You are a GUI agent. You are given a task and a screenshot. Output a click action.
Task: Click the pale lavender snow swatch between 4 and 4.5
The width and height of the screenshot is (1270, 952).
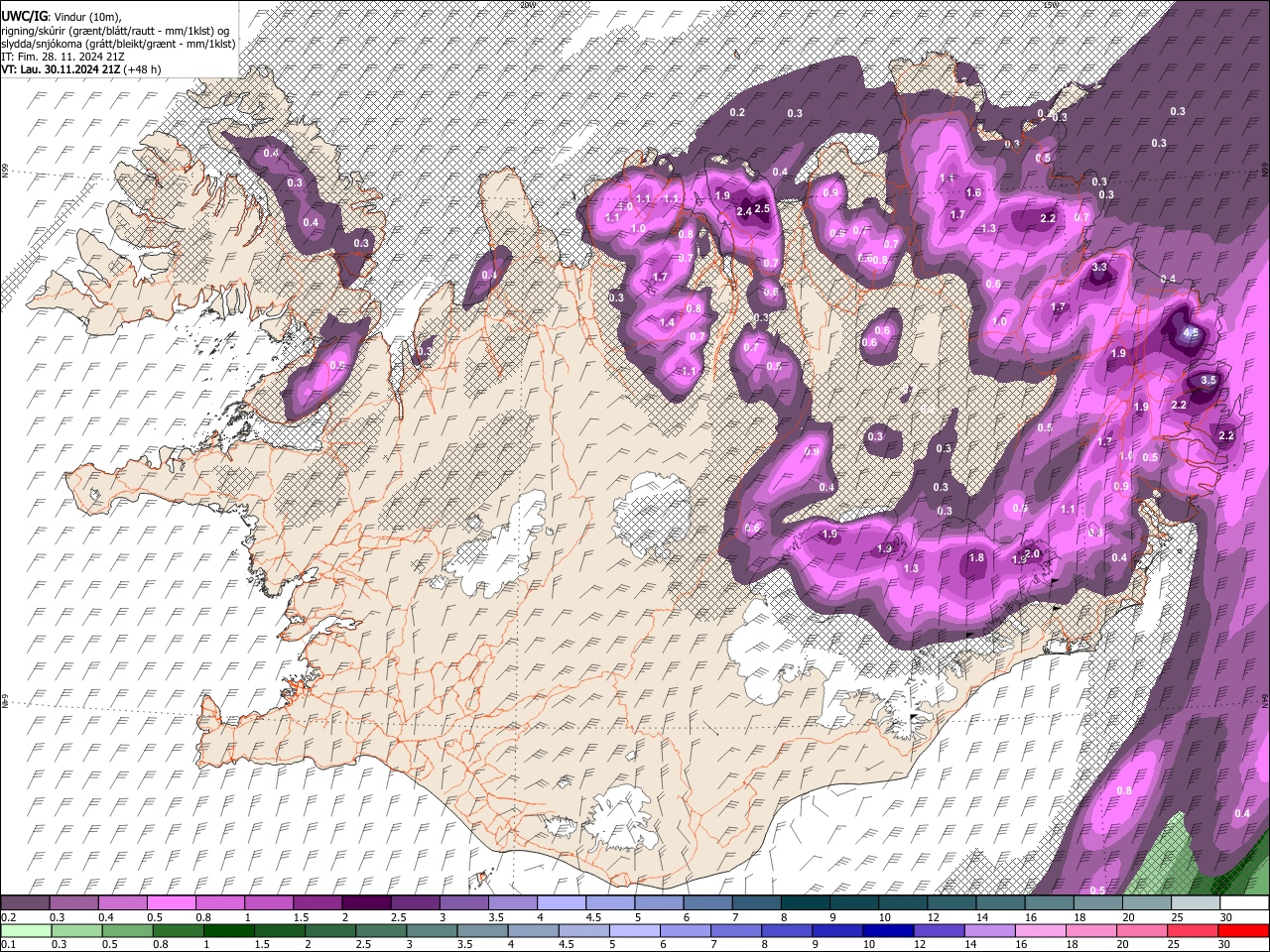[560, 903]
